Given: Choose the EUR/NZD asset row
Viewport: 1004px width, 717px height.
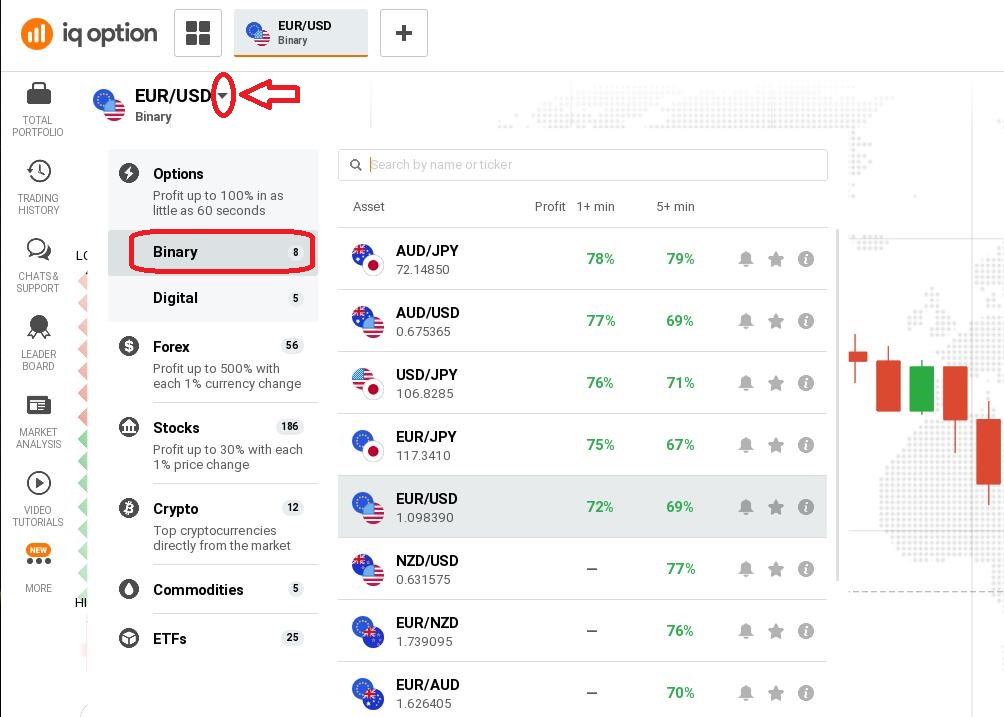Looking at the screenshot, I should pyautogui.click(x=583, y=631).
